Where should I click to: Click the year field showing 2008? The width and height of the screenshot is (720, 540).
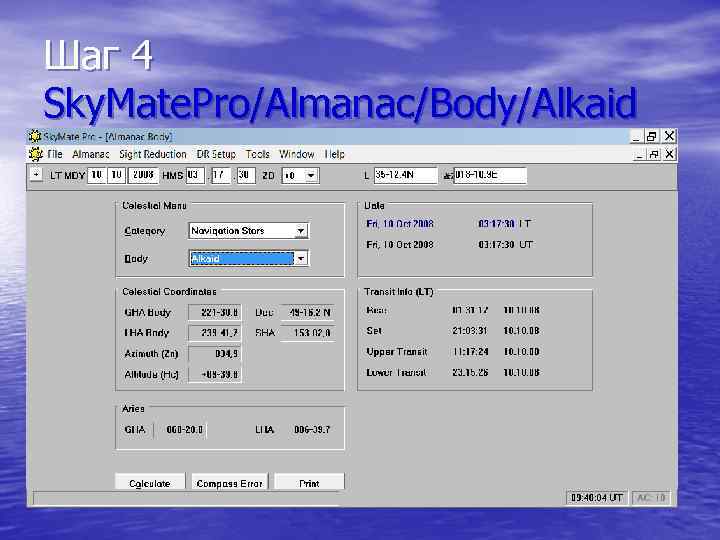coord(143,175)
